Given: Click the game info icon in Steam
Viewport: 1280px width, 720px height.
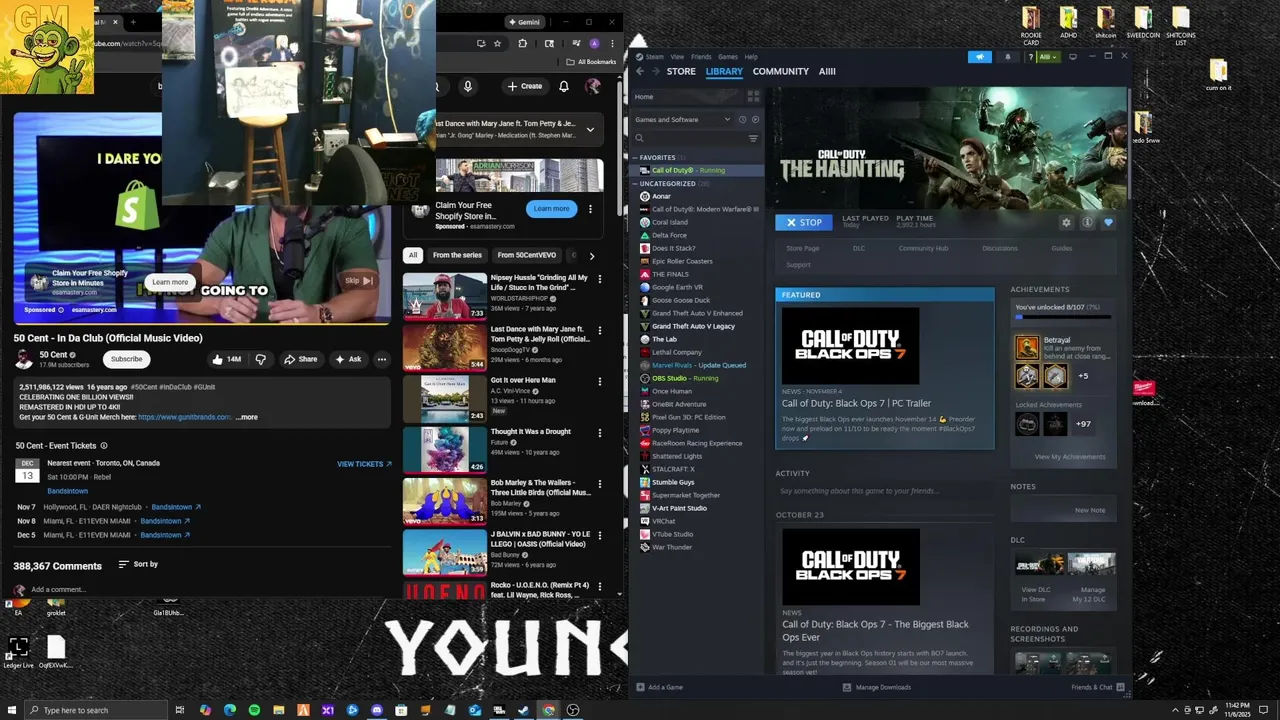Looking at the screenshot, I should coord(1087,223).
